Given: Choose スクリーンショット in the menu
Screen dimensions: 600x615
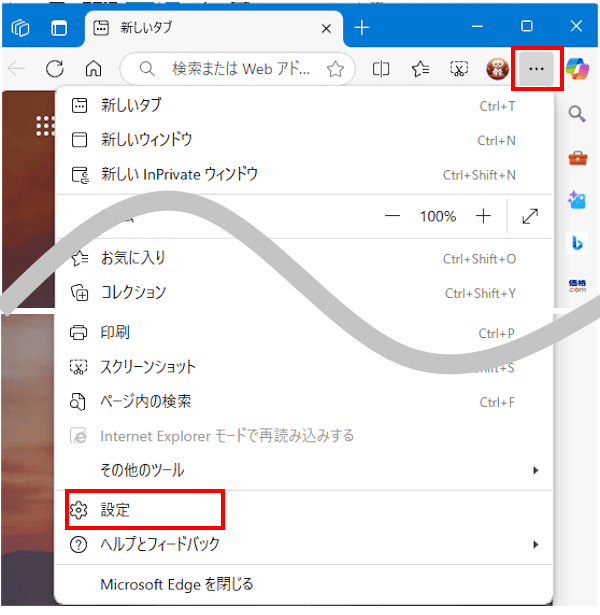Looking at the screenshot, I should [304, 368].
